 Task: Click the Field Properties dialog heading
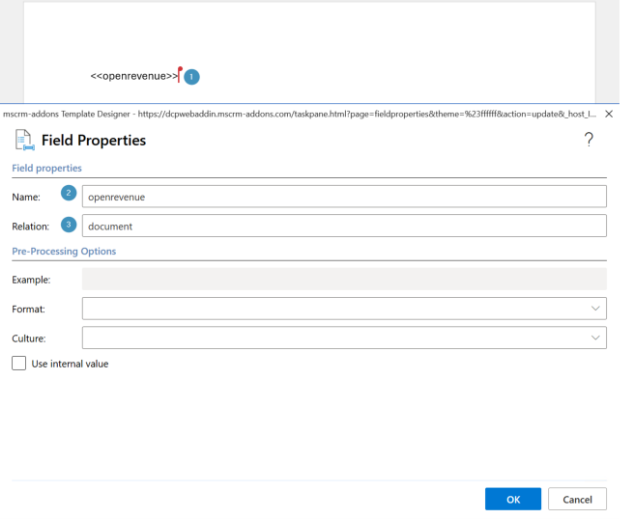point(93,141)
